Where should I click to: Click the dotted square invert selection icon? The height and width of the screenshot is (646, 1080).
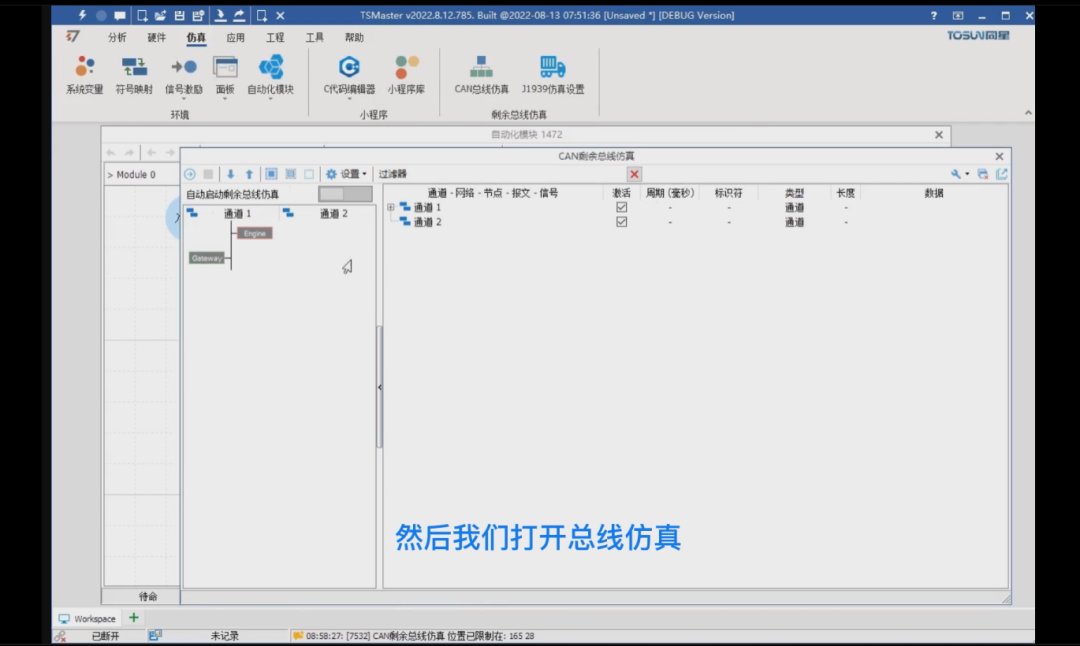291,174
